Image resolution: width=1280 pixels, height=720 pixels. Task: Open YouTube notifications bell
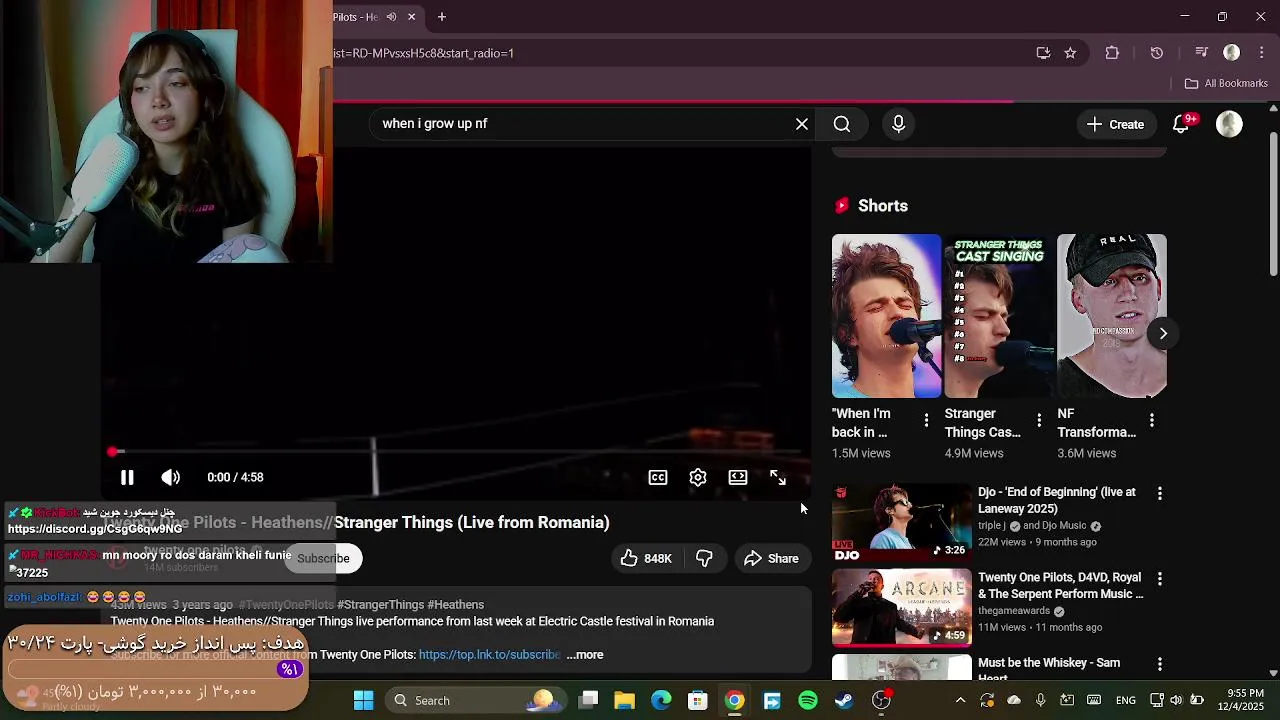tap(1181, 124)
